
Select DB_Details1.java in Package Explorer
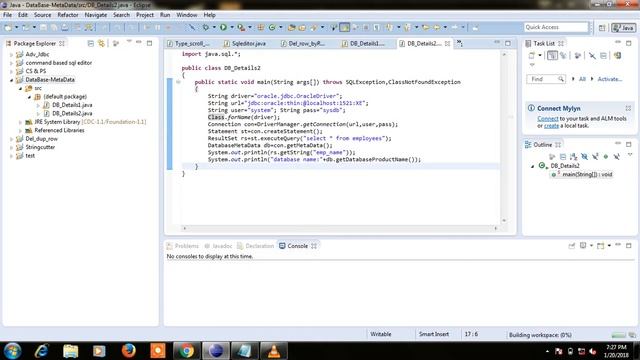[x=67, y=105]
